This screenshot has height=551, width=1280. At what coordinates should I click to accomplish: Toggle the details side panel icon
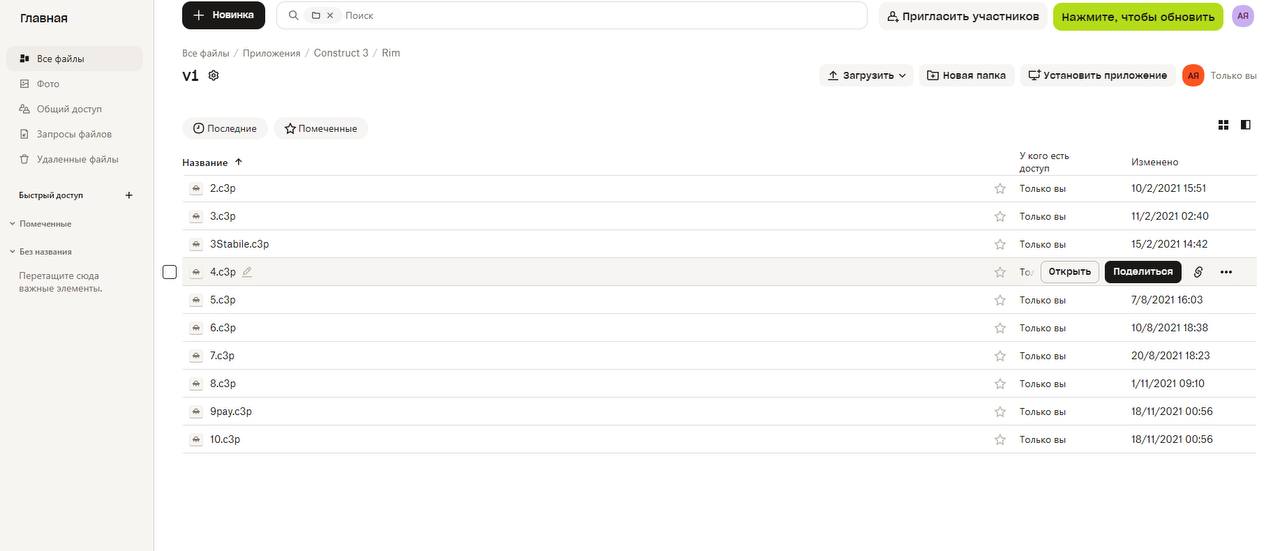(1245, 125)
